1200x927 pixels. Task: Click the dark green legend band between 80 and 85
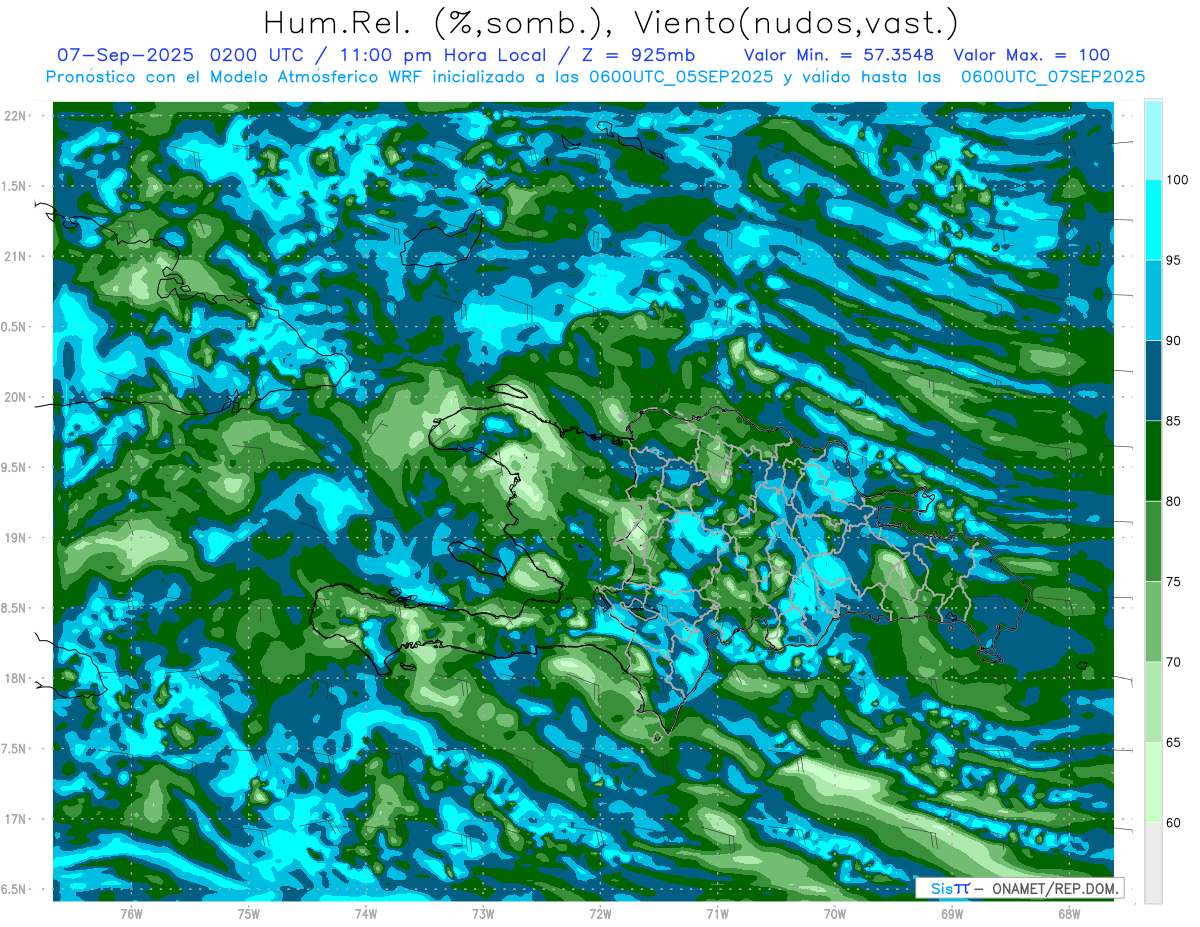[x=1153, y=461]
